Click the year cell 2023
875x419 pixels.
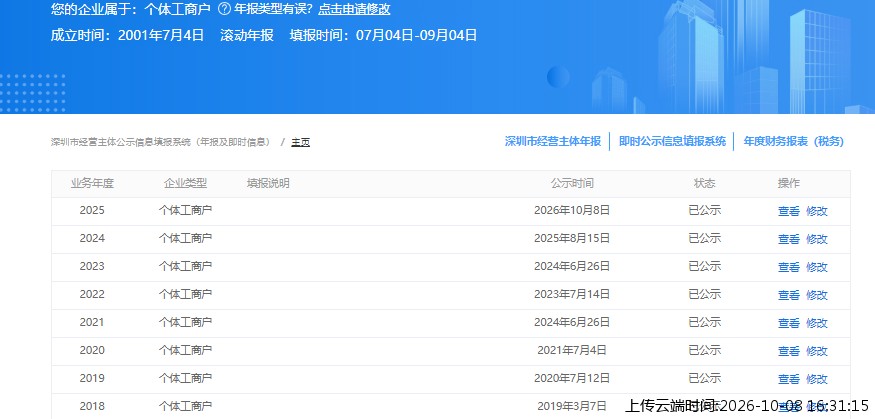pos(92,266)
